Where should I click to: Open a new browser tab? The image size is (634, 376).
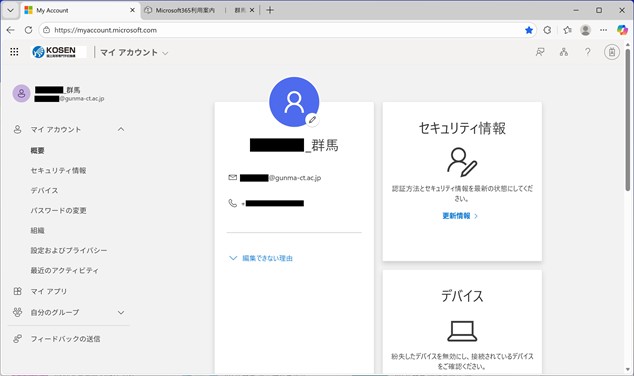(270, 10)
